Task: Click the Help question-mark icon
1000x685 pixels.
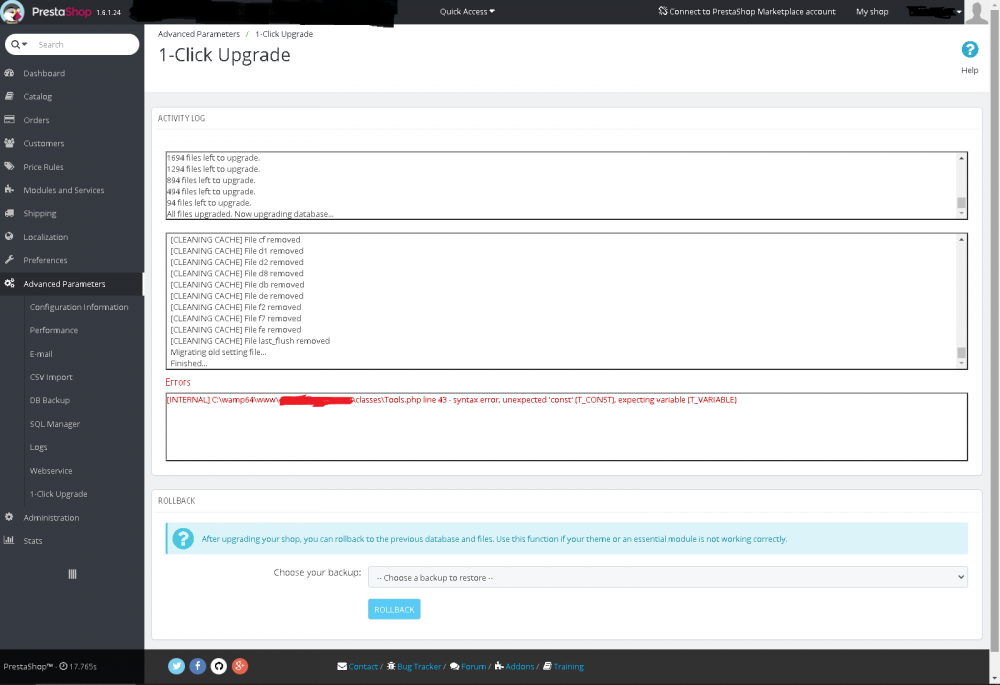Action: (968, 49)
